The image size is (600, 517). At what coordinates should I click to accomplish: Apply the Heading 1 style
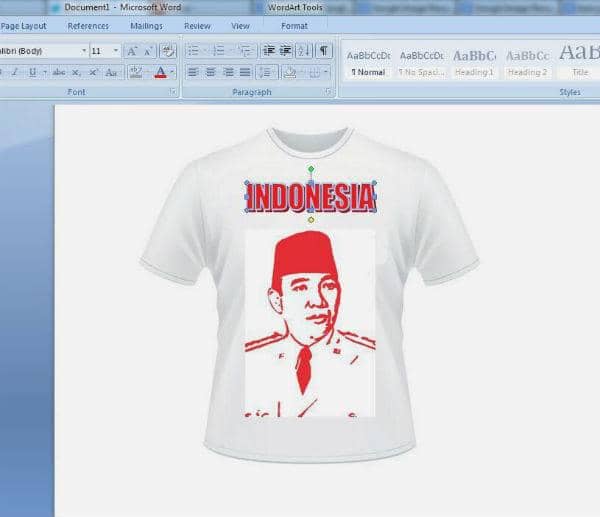[474, 62]
